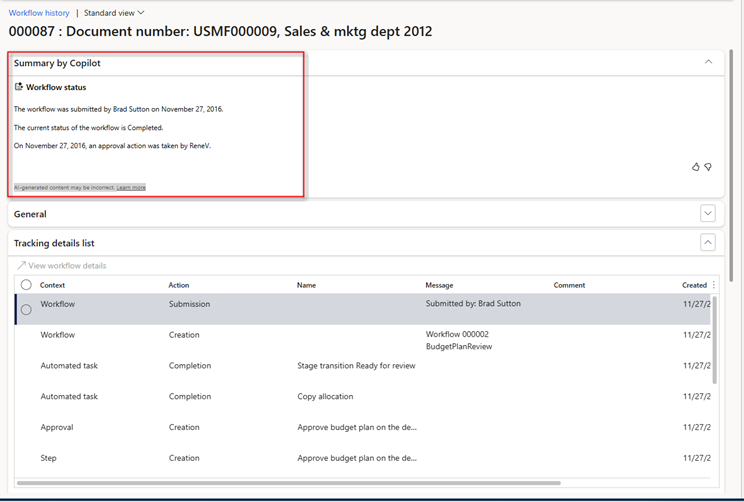Click the 'Approval' context cell
This screenshot has width=744, height=502.
coord(57,427)
